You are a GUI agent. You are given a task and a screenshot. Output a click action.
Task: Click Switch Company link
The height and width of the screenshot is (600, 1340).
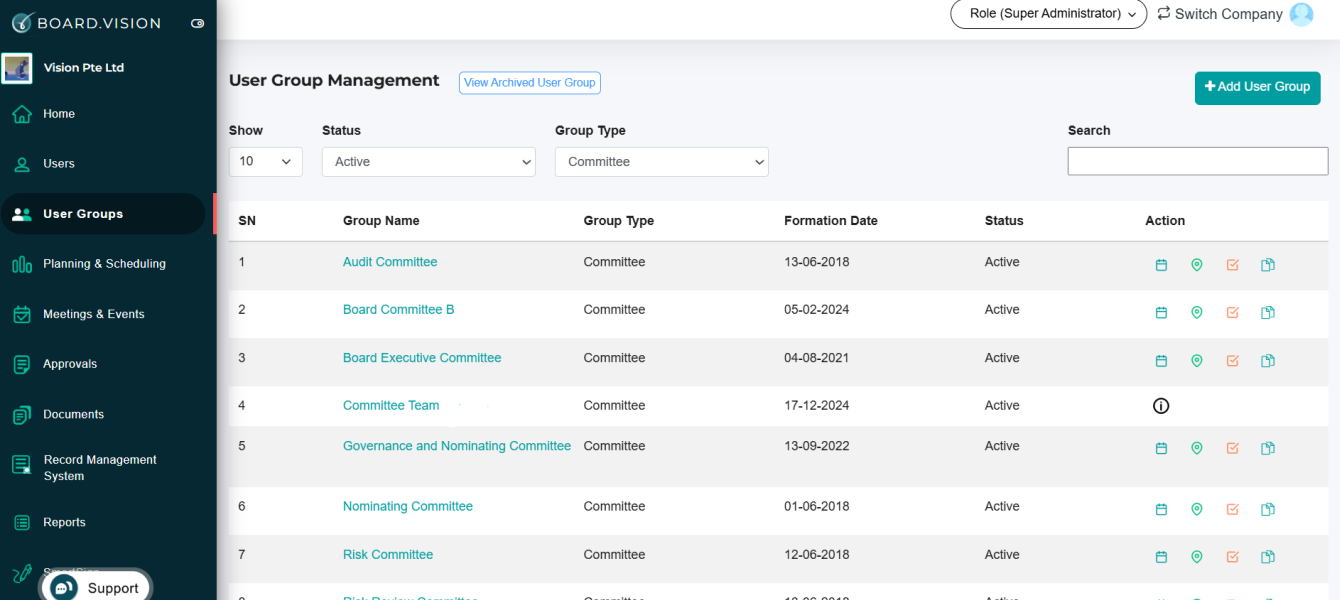click(1220, 14)
